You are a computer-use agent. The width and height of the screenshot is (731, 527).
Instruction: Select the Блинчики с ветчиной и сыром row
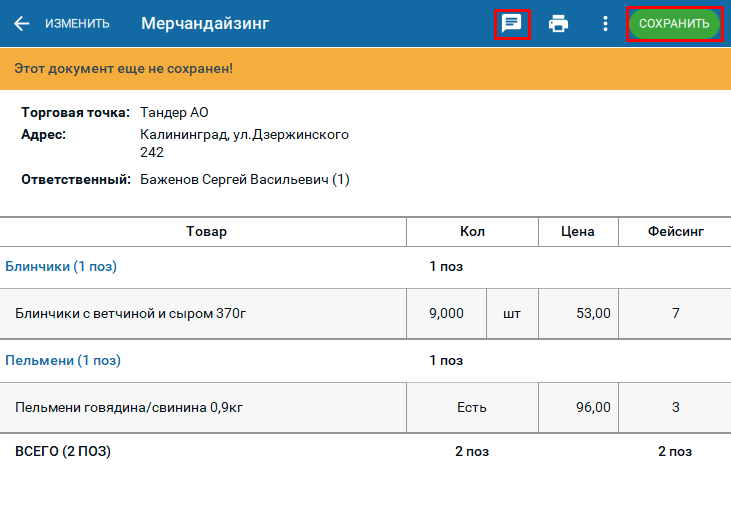pyautogui.click(x=366, y=313)
